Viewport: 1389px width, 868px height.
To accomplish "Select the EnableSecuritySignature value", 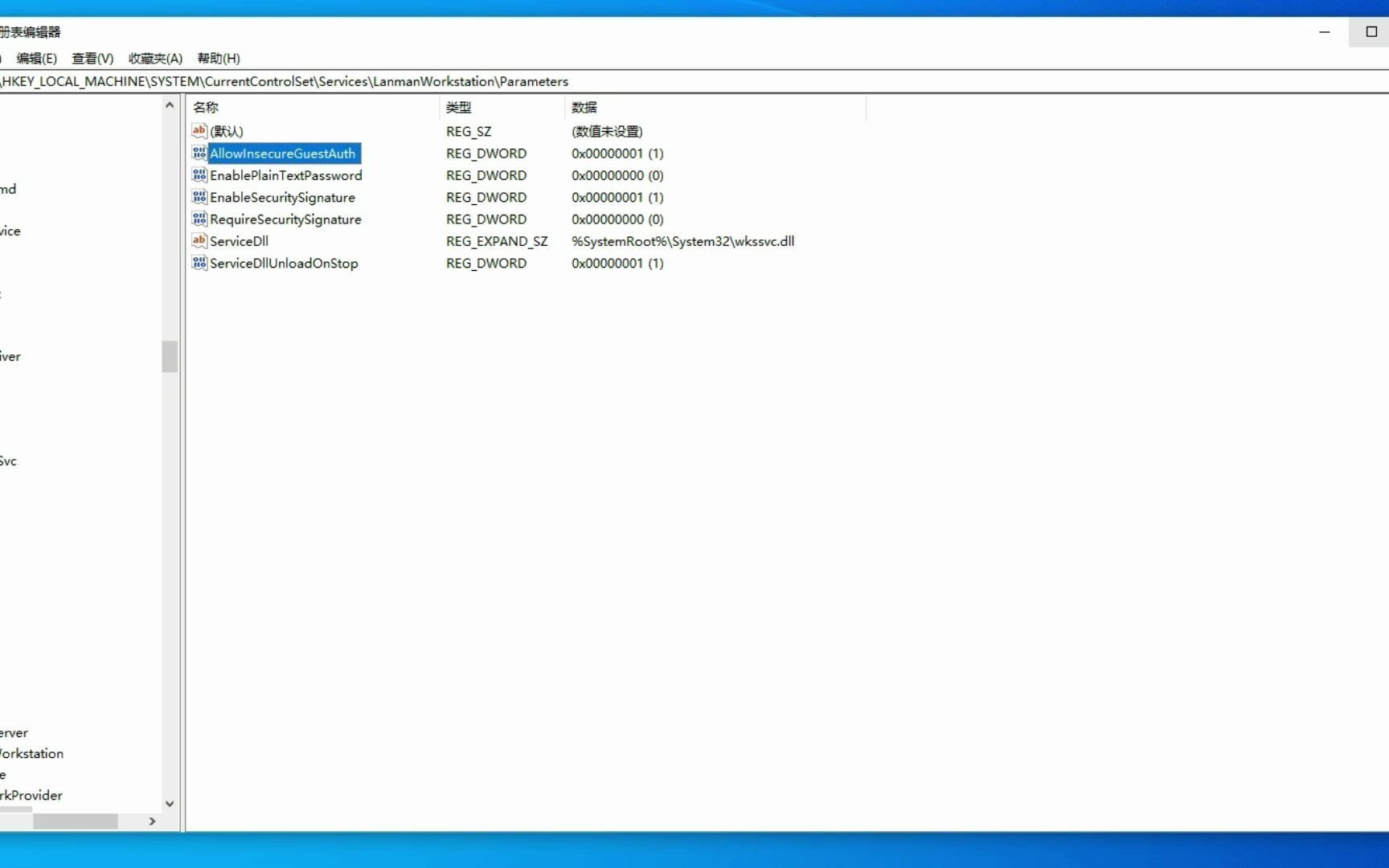I will (282, 198).
